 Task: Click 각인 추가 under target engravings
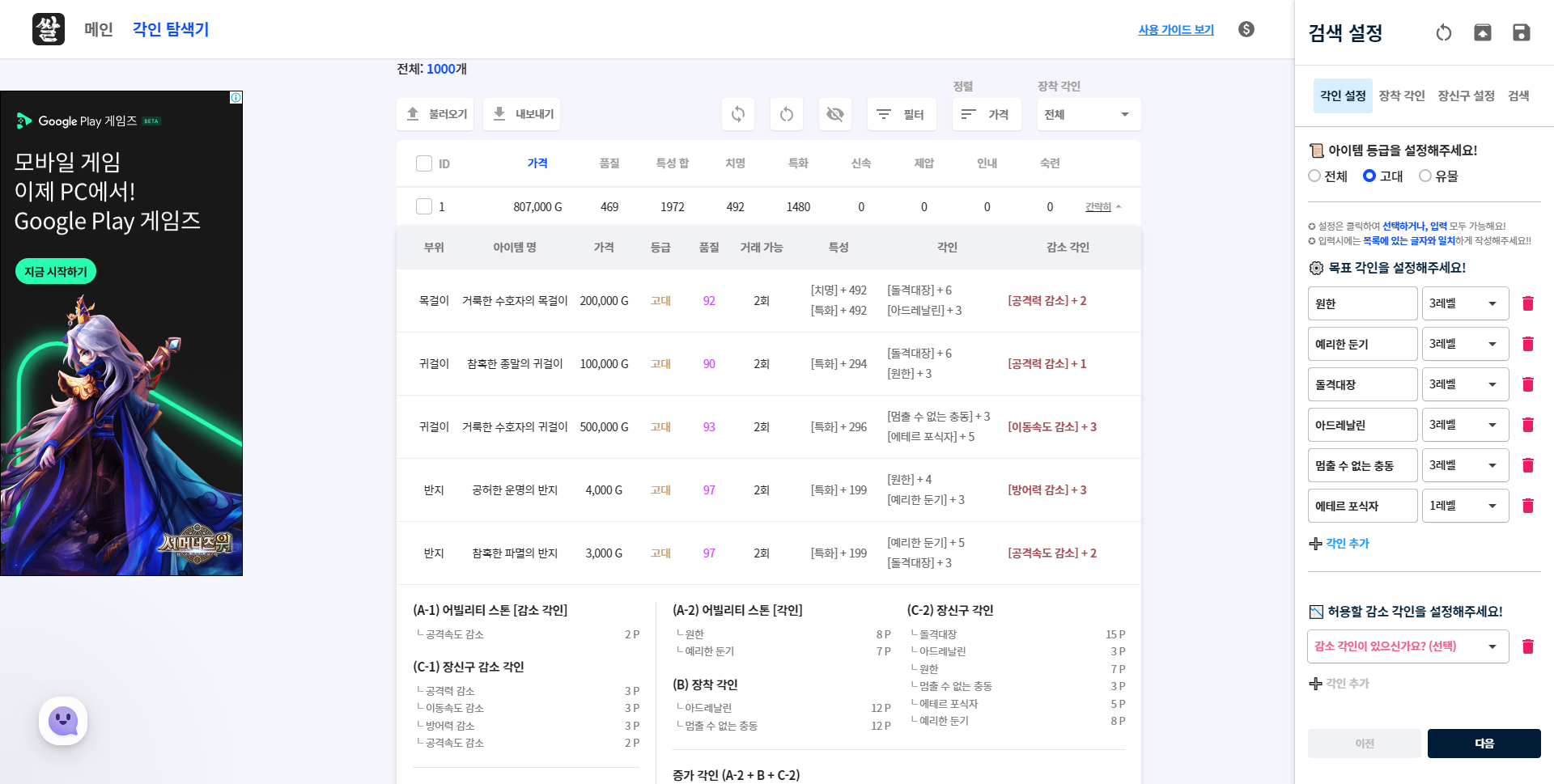pyautogui.click(x=1339, y=544)
